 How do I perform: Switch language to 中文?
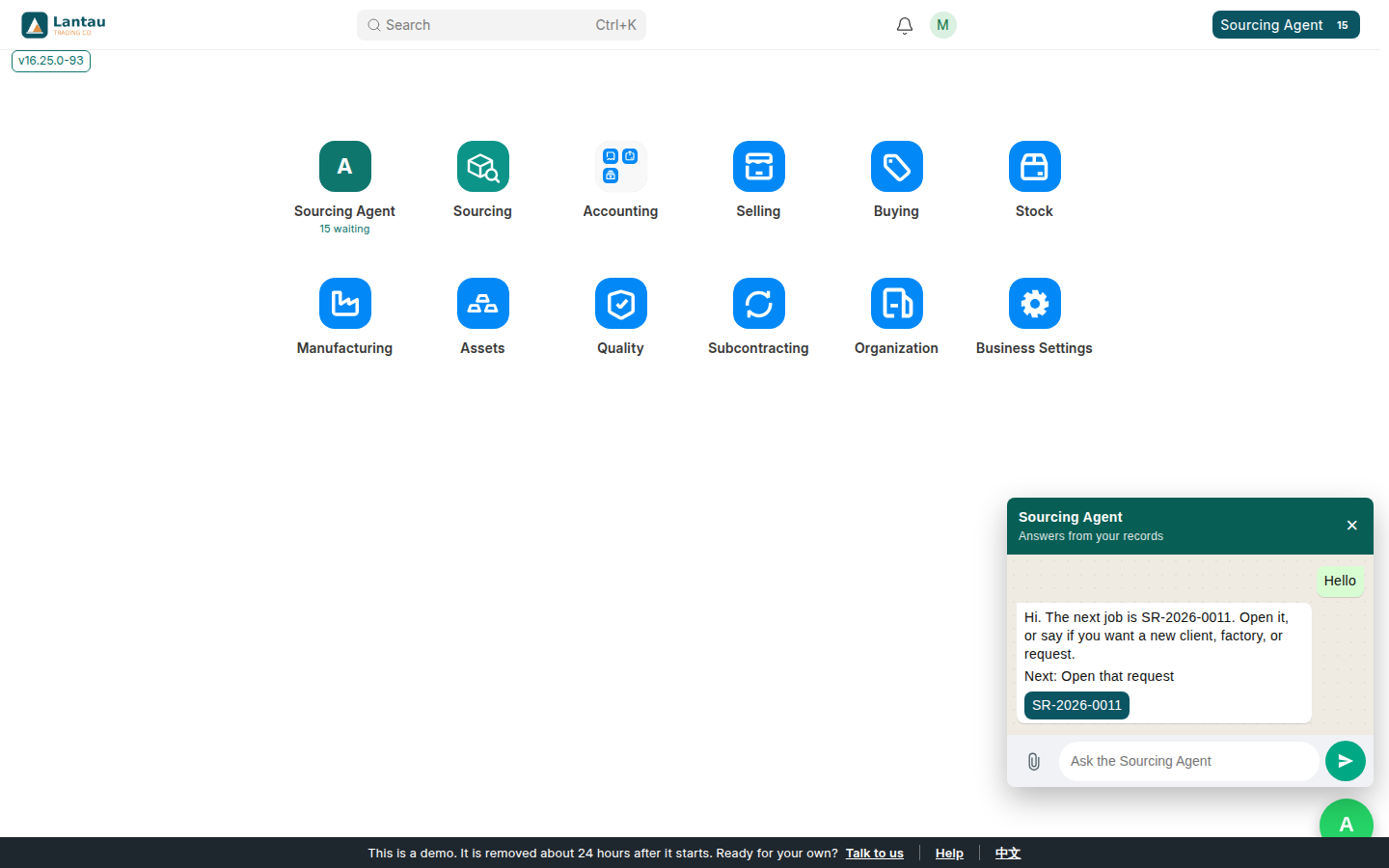tap(1008, 854)
